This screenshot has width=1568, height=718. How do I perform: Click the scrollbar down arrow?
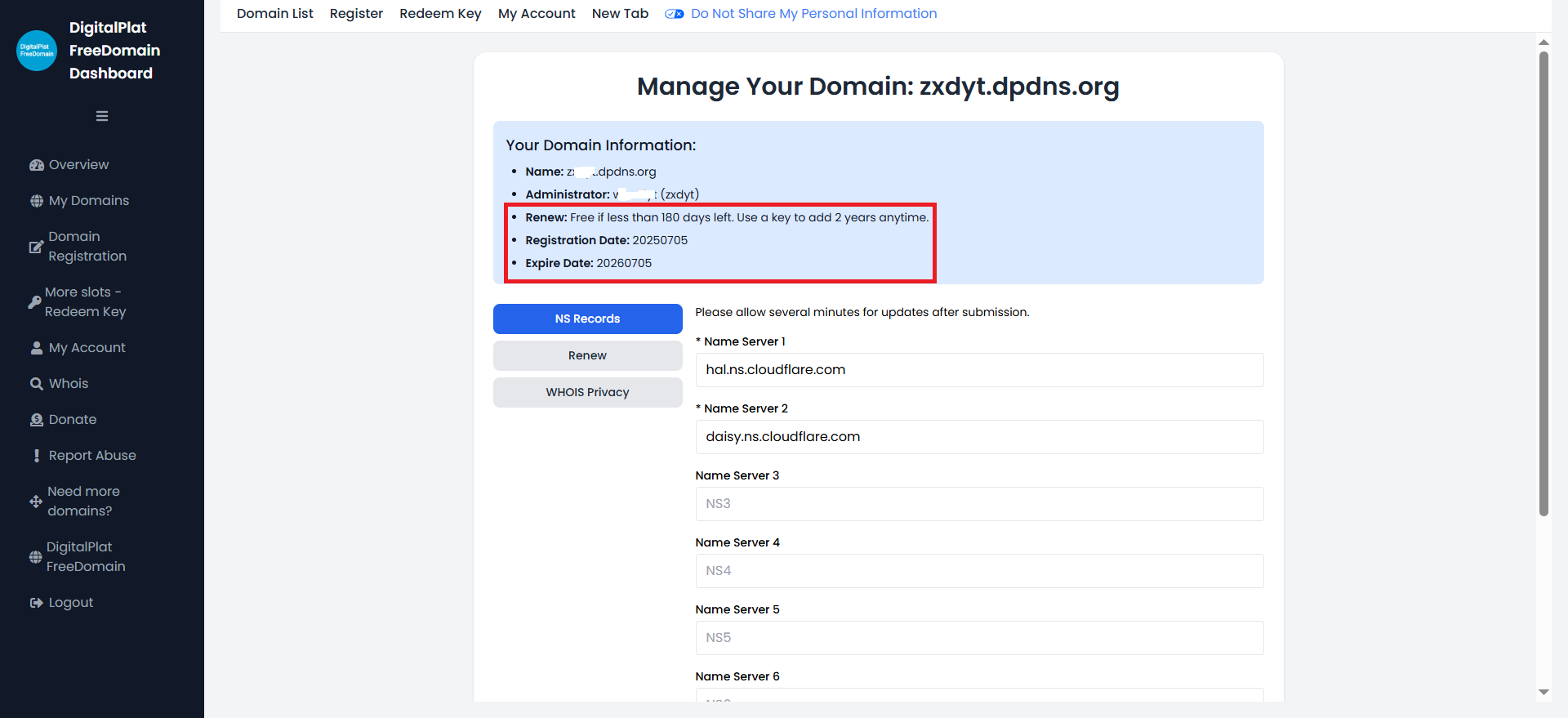pos(1543,692)
